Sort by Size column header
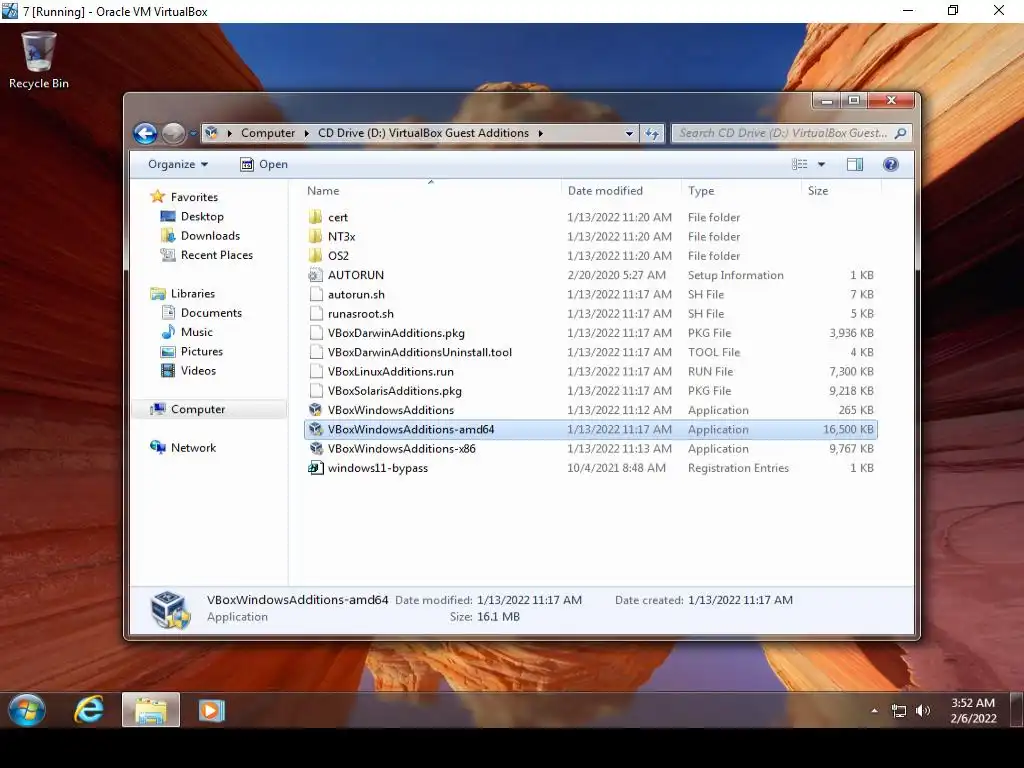This screenshot has height=768, width=1024. click(841, 191)
